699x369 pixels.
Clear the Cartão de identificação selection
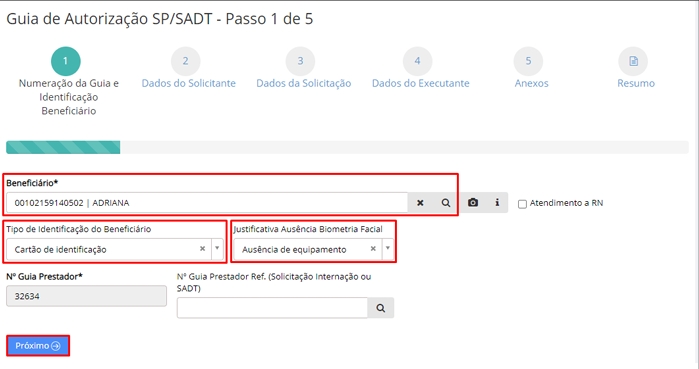click(x=202, y=249)
